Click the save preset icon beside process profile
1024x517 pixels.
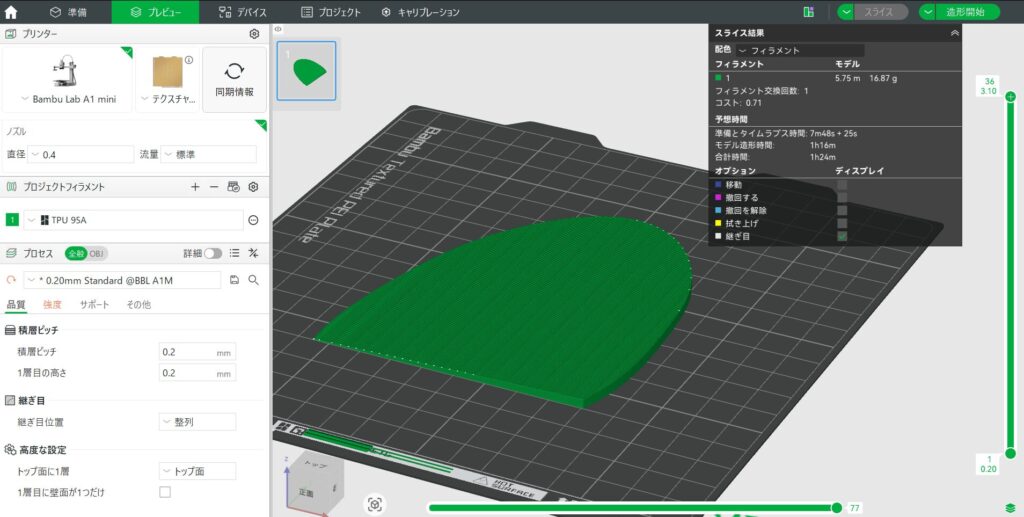click(234, 280)
